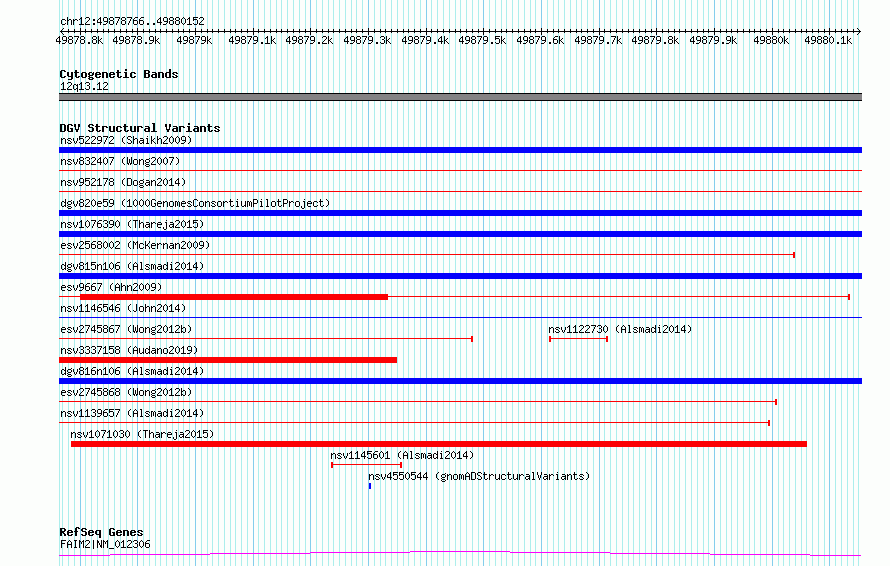Screen dimensions: 890x566
Task: Click the thick red nsv1071030 variant bar
Action: (439, 444)
